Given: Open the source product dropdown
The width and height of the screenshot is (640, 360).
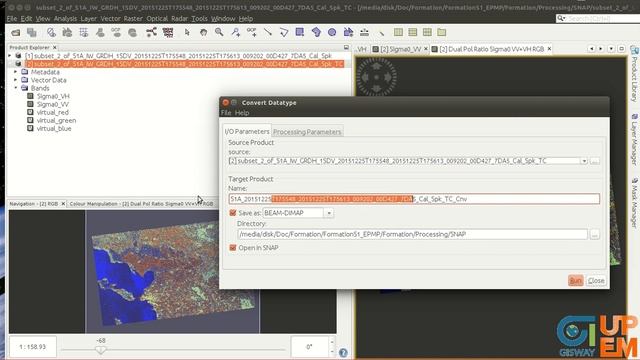Looking at the screenshot, I should (584, 161).
